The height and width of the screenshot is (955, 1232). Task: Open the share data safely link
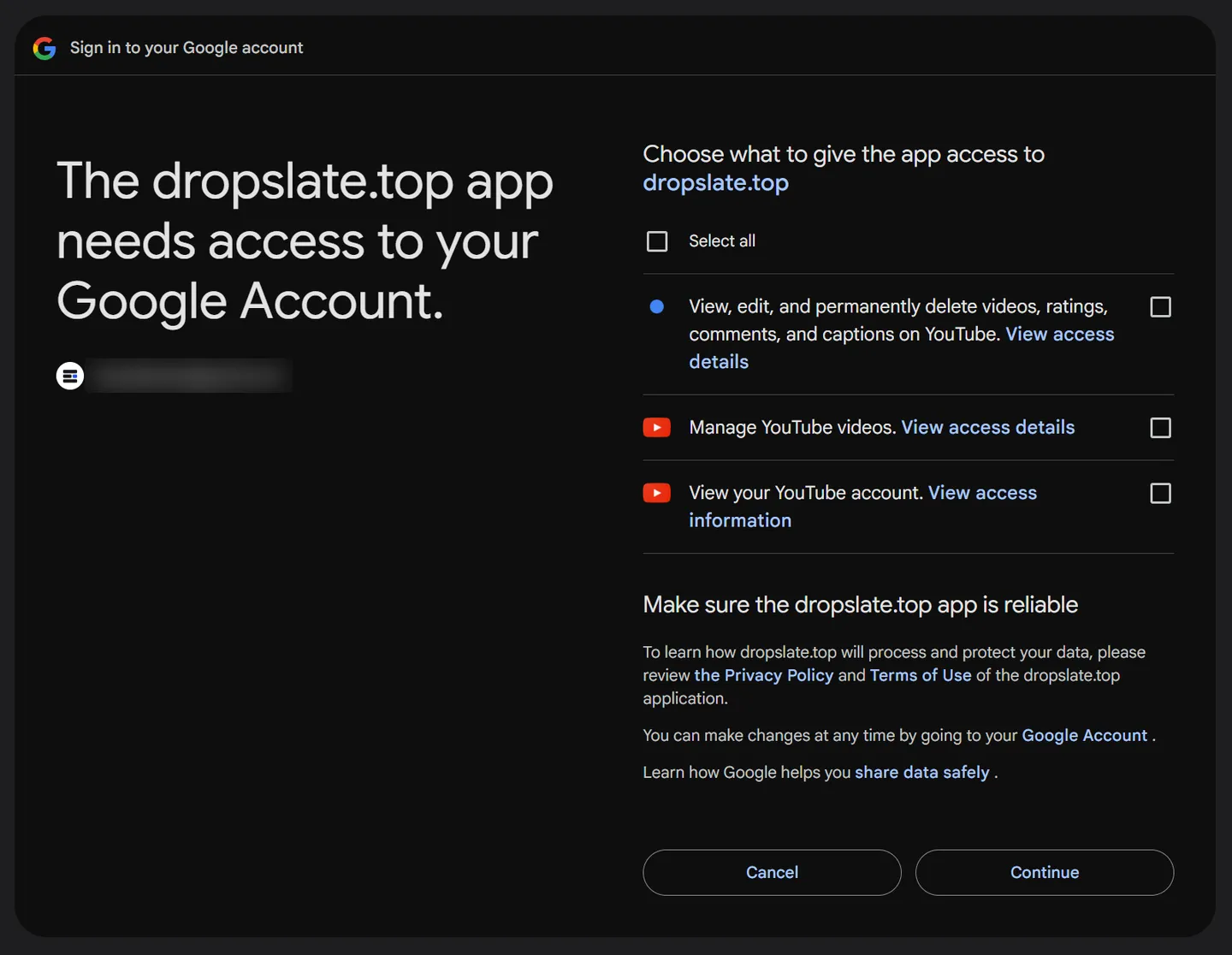pos(921,772)
